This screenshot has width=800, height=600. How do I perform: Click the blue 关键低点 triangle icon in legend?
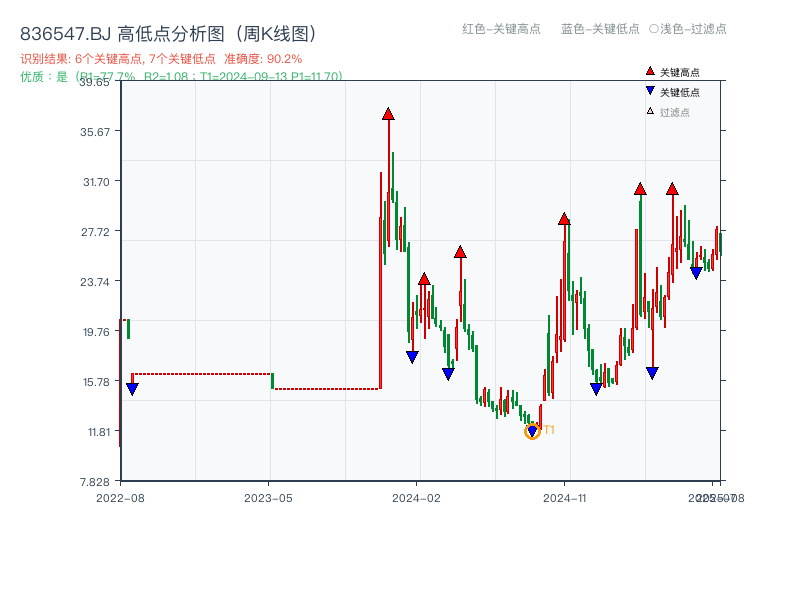click(x=650, y=90)
